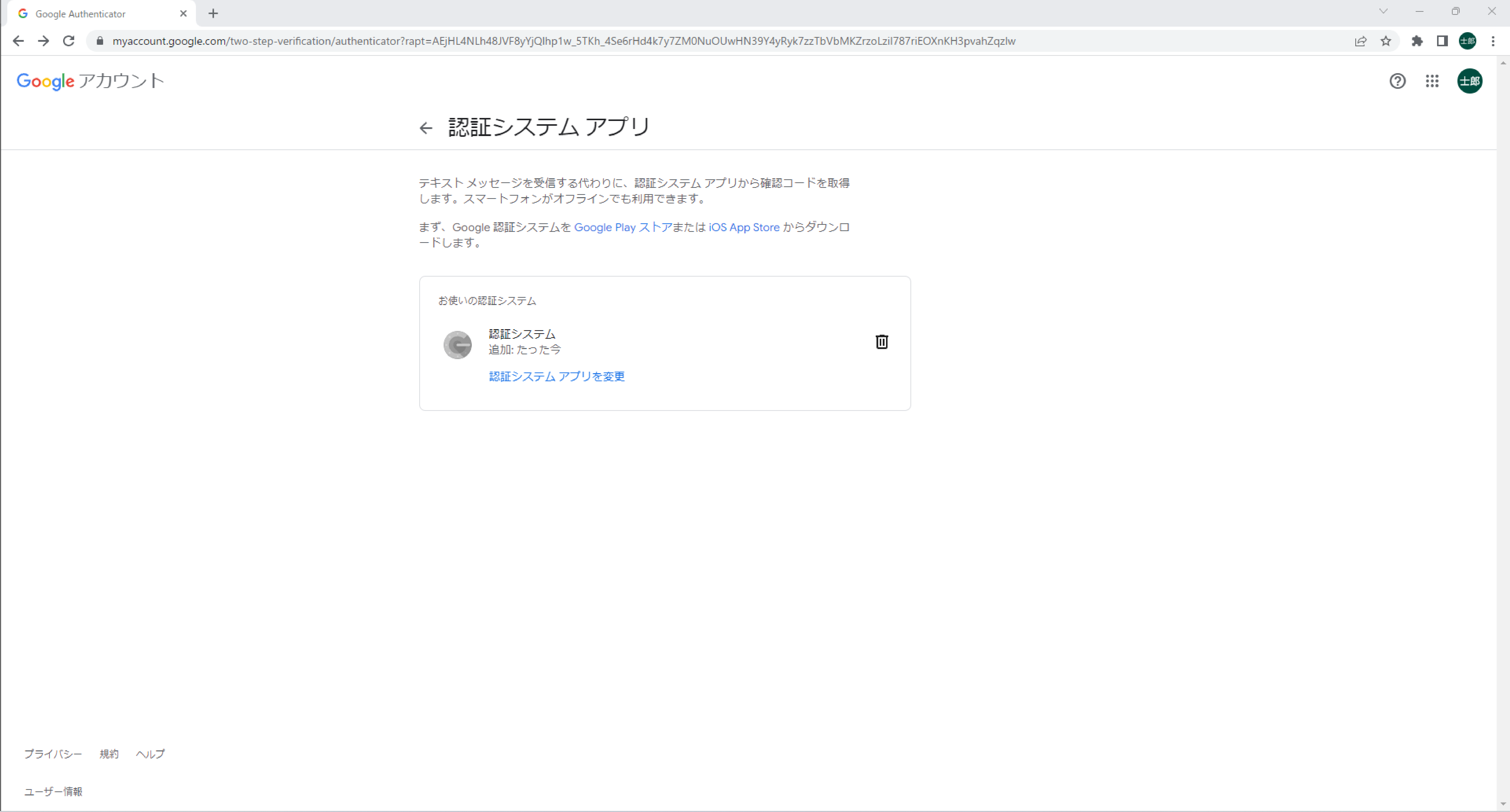Click the browser back arrow
The image size is (1510, 812).
(x=18, y=41)
